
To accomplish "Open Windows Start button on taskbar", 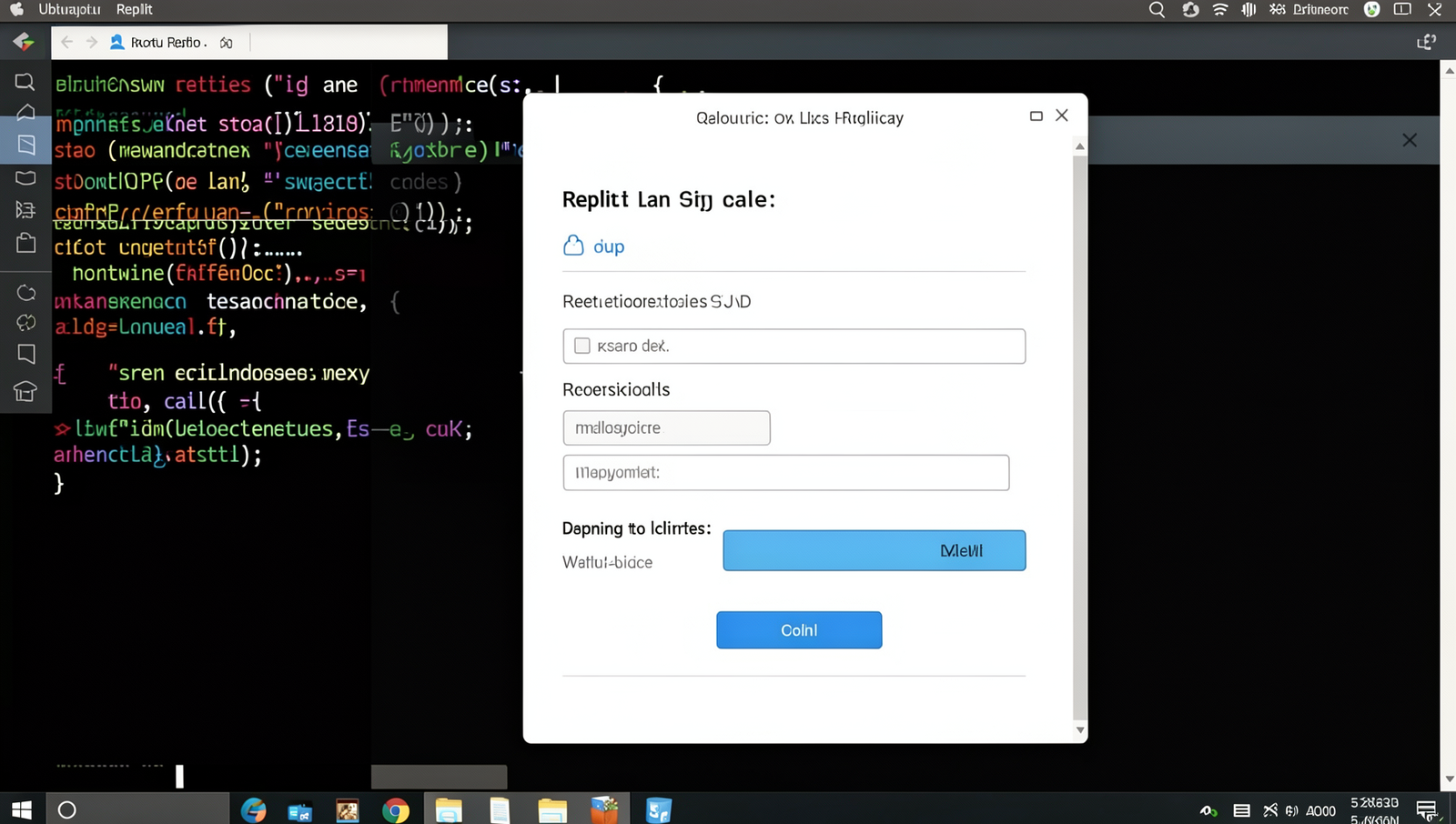I will pyautogui.click(x=21, y=809).
